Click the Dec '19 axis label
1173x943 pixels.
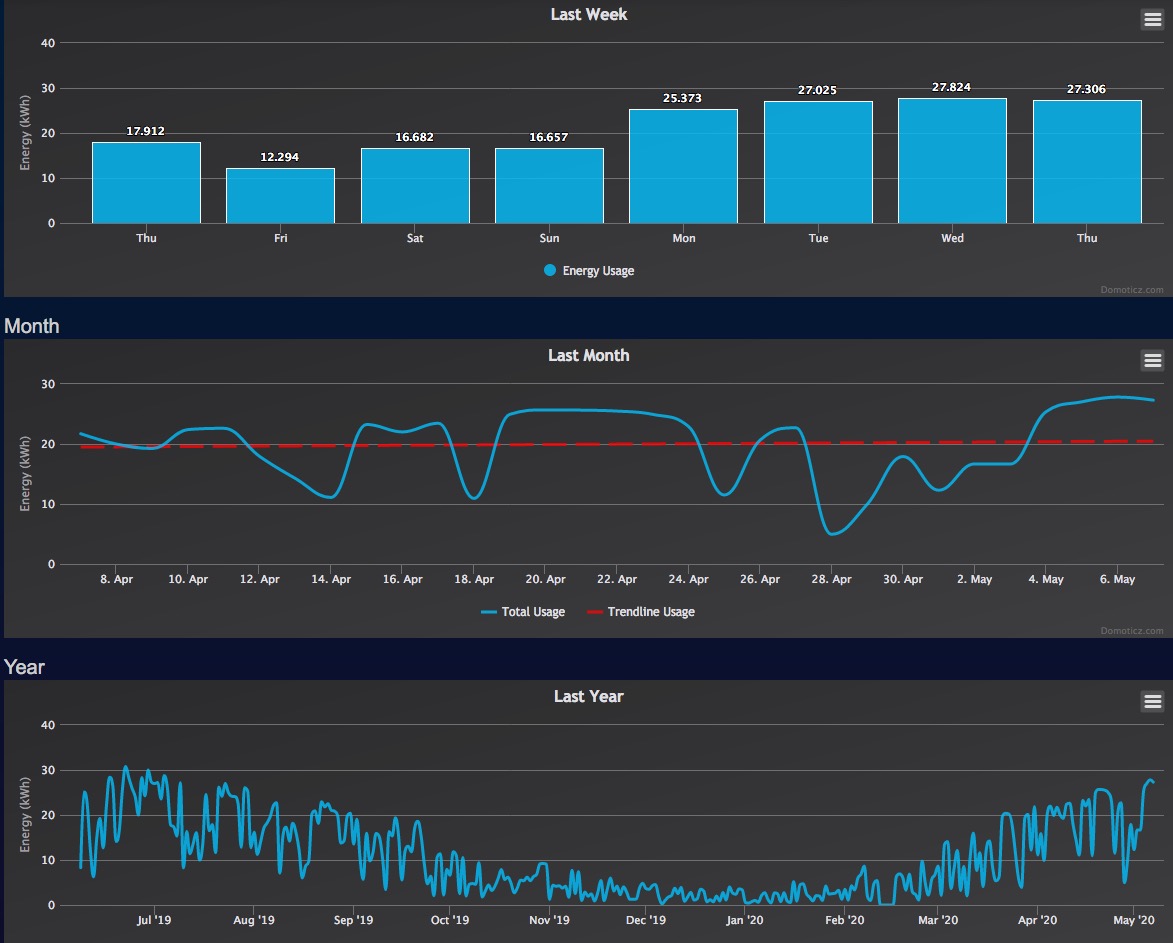click(x=646, y=920)
